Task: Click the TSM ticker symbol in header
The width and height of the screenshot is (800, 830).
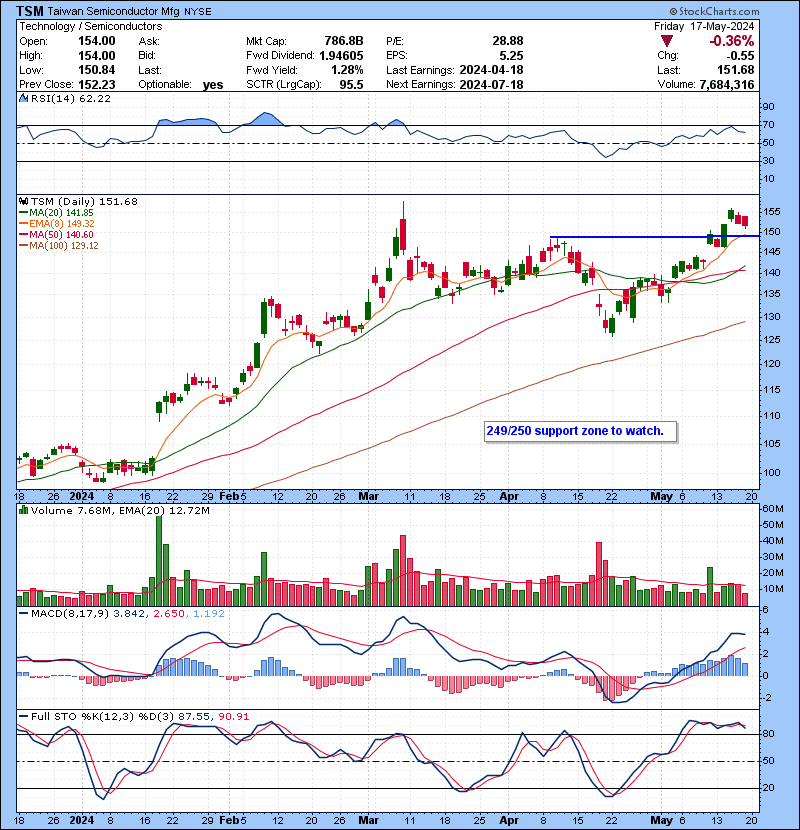Action: tap(30, 11)
